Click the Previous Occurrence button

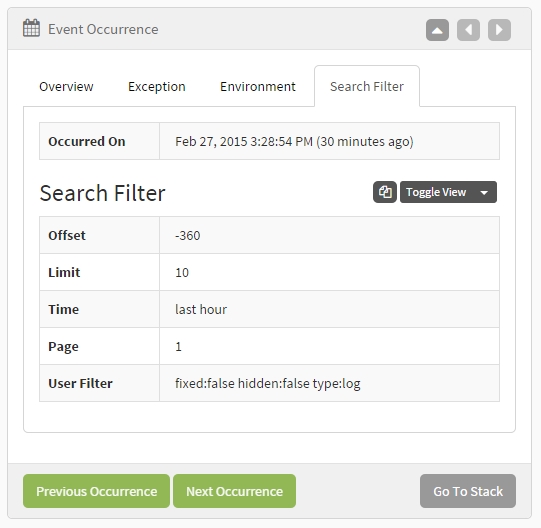point(97,491)
